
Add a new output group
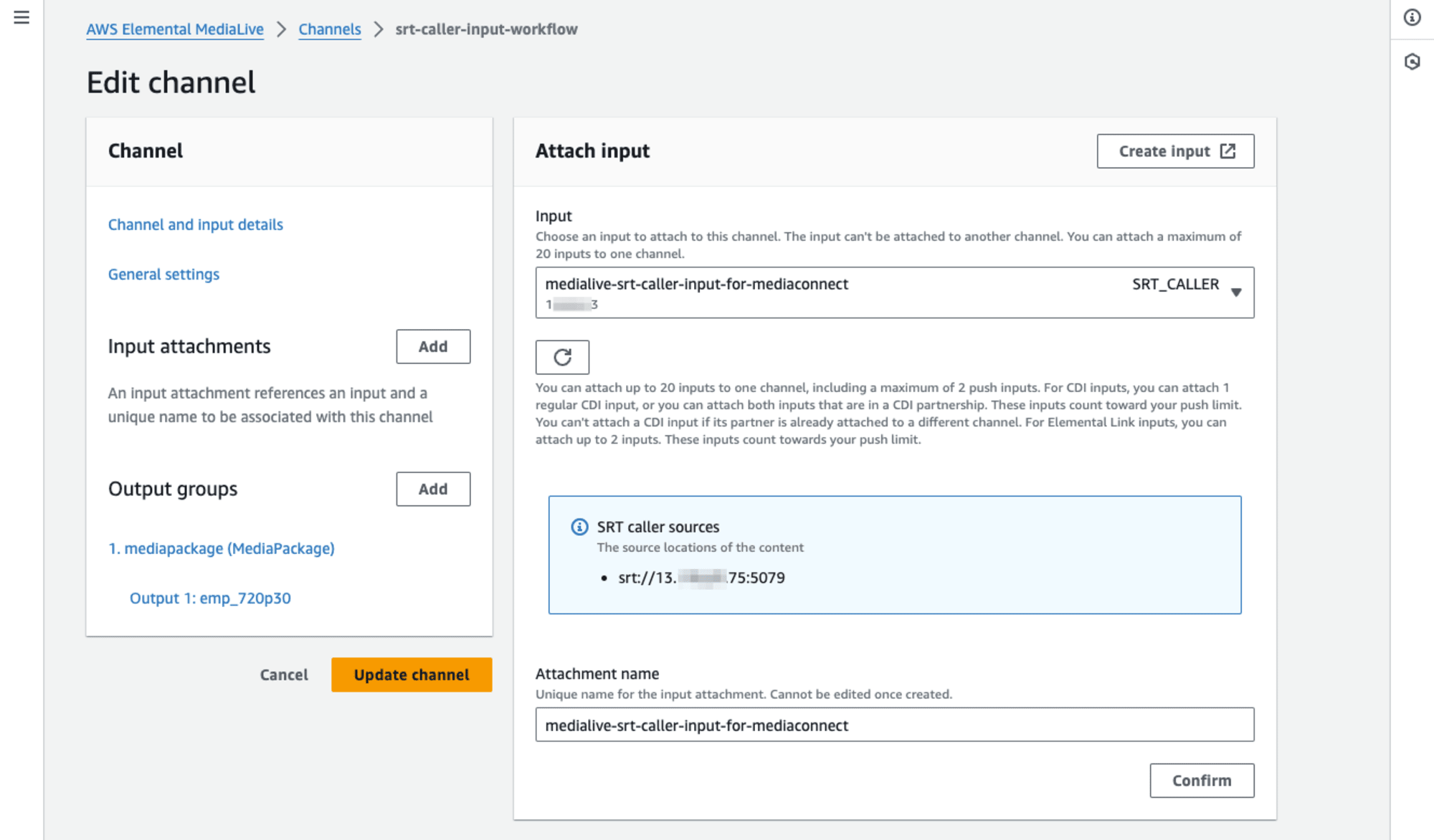point(433,489)
